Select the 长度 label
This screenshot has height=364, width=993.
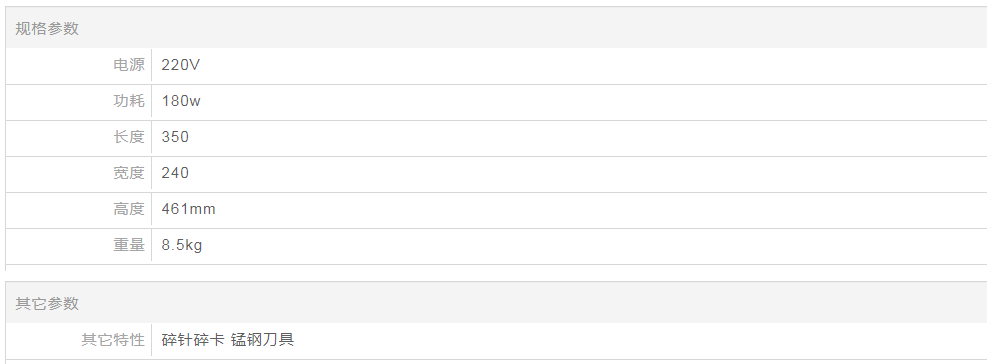point(129,137)
